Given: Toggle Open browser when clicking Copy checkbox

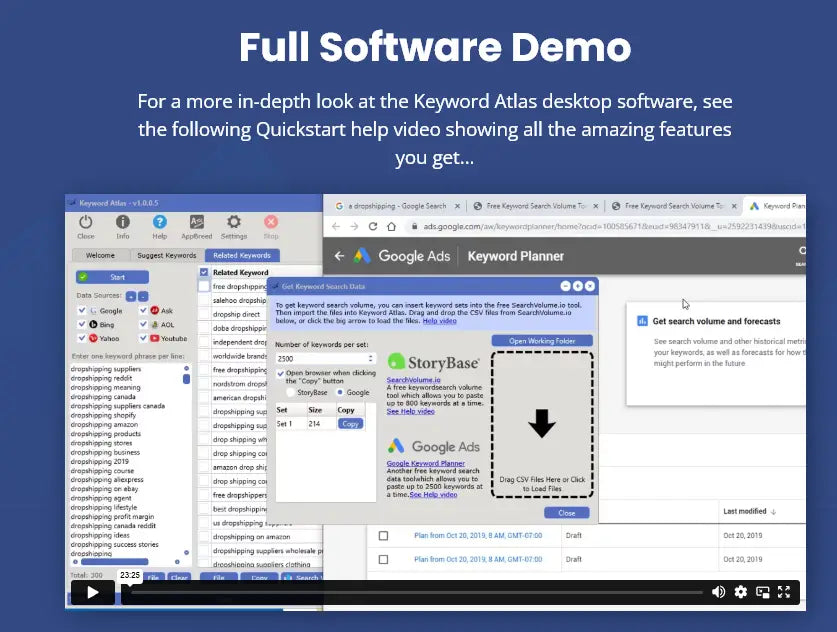Looking at the screenshot, I should pos(280,374).
